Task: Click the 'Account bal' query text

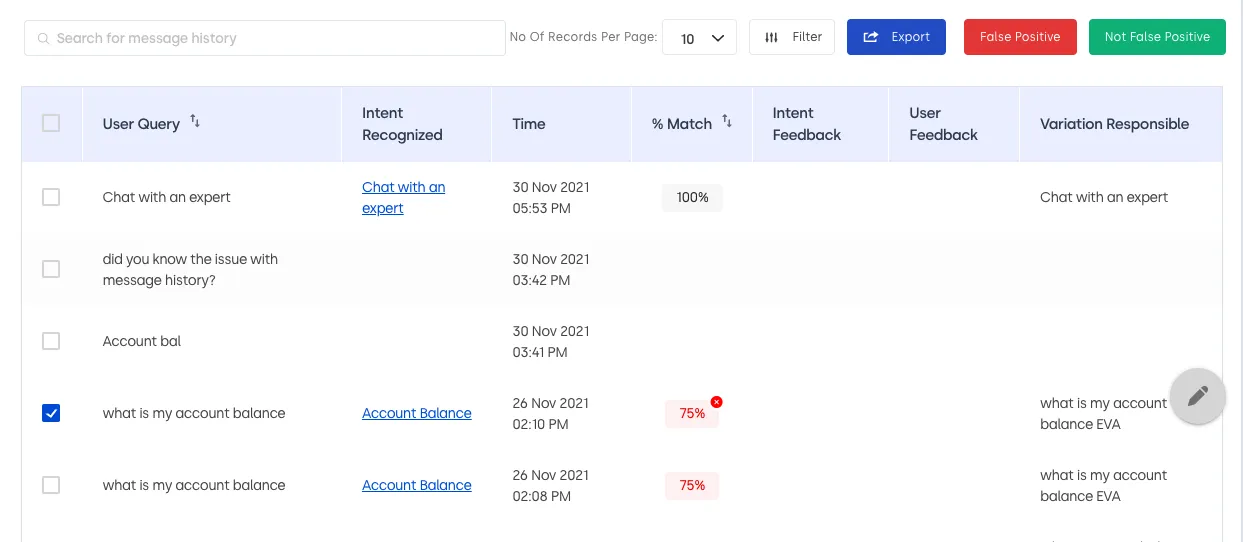Action: point(142,341)
